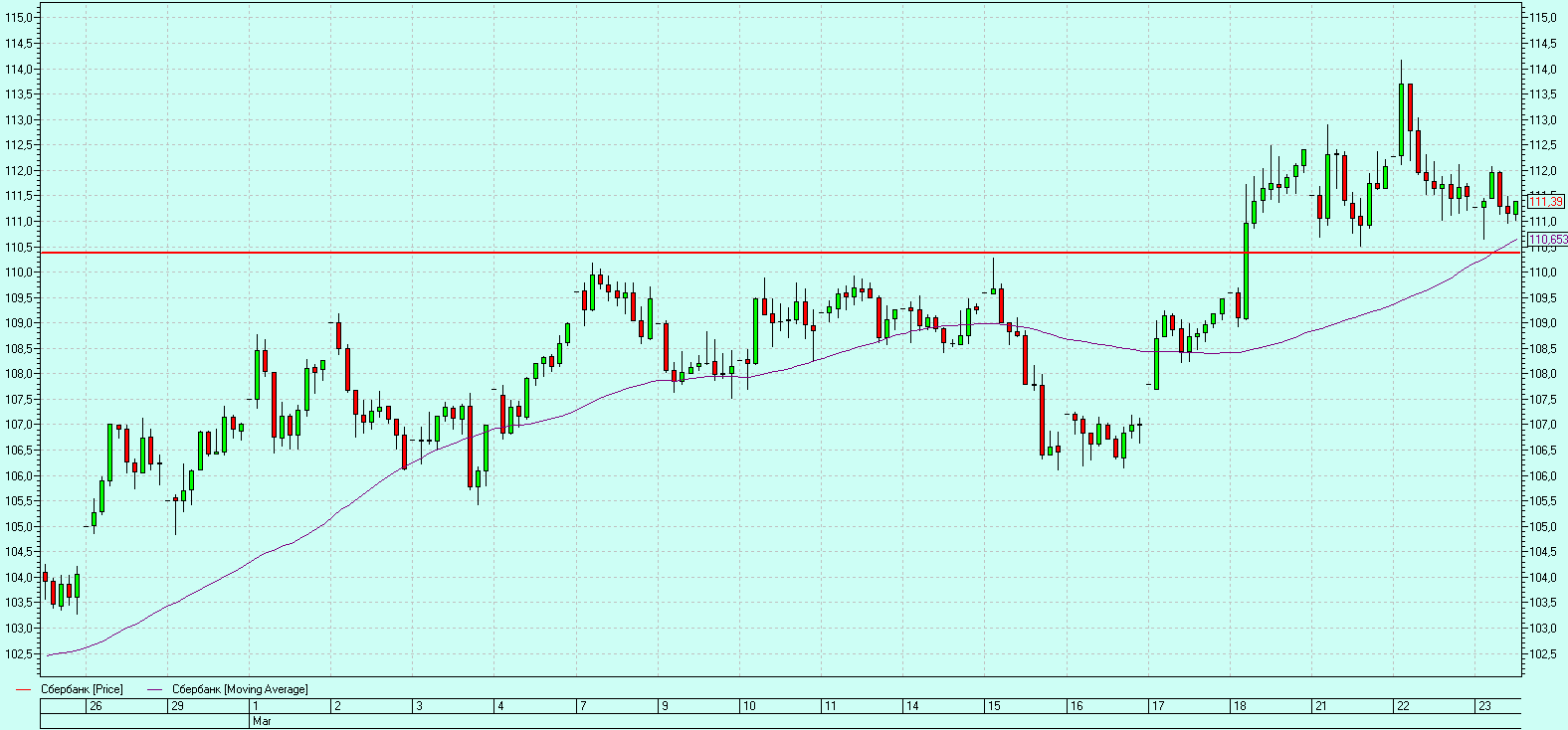Click 108,0 on the left price axis
Screen dimensions: 1568x730
point(19,374)
